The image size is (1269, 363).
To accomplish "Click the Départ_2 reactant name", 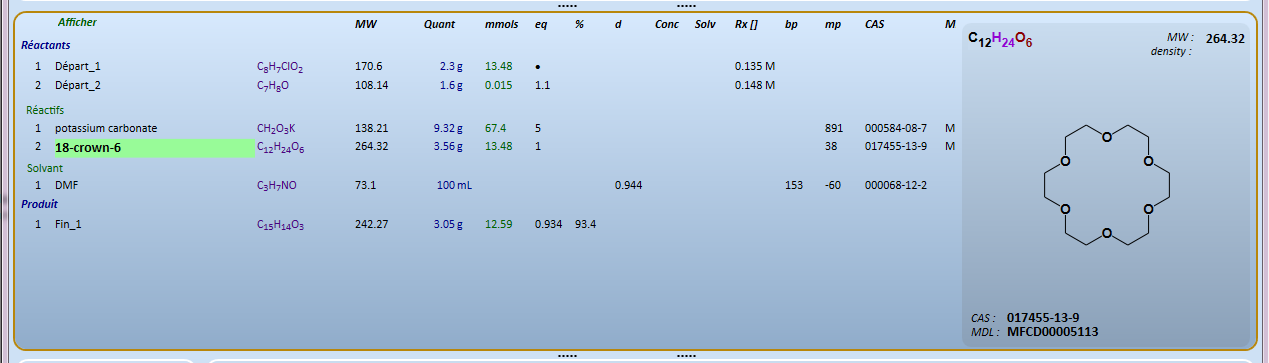I will [x=78, y=85].
